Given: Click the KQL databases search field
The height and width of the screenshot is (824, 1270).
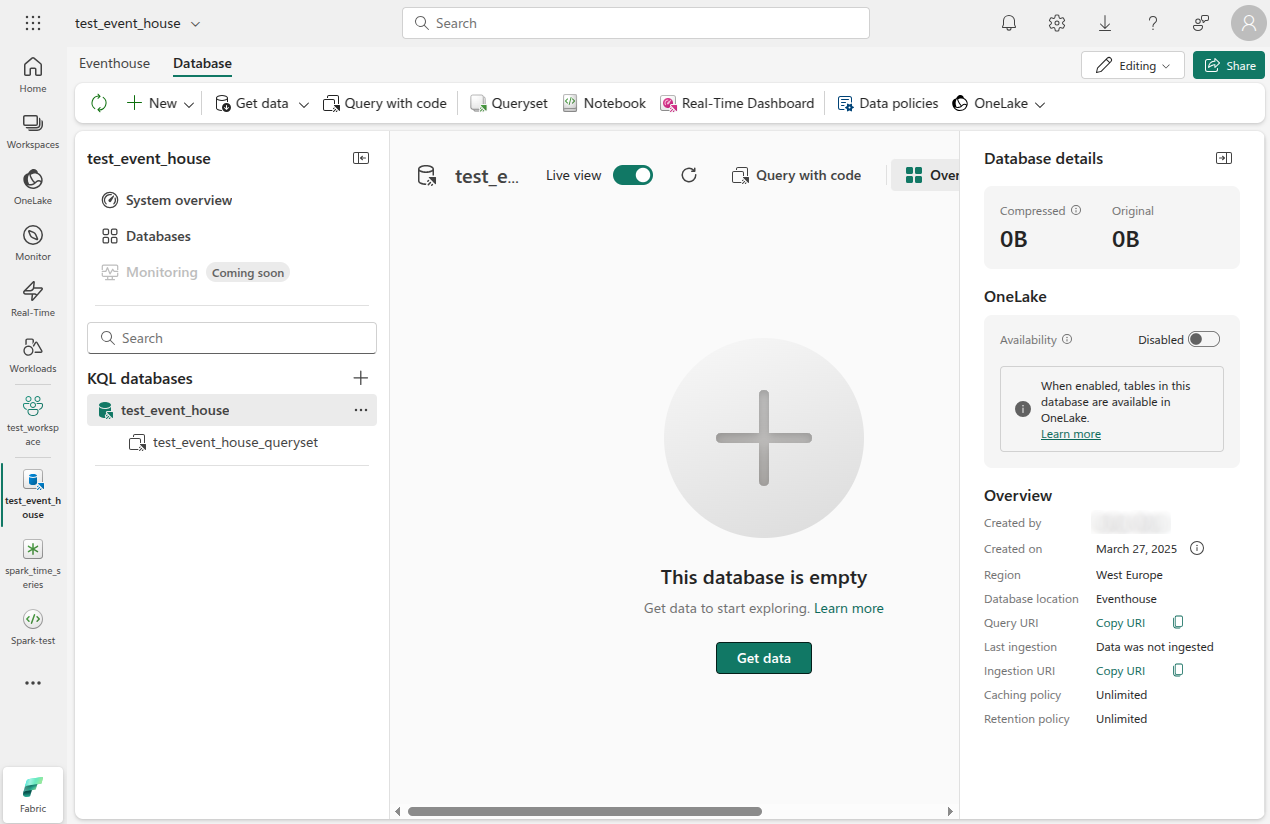Looking at the screenshot, I should pos(231,337).
